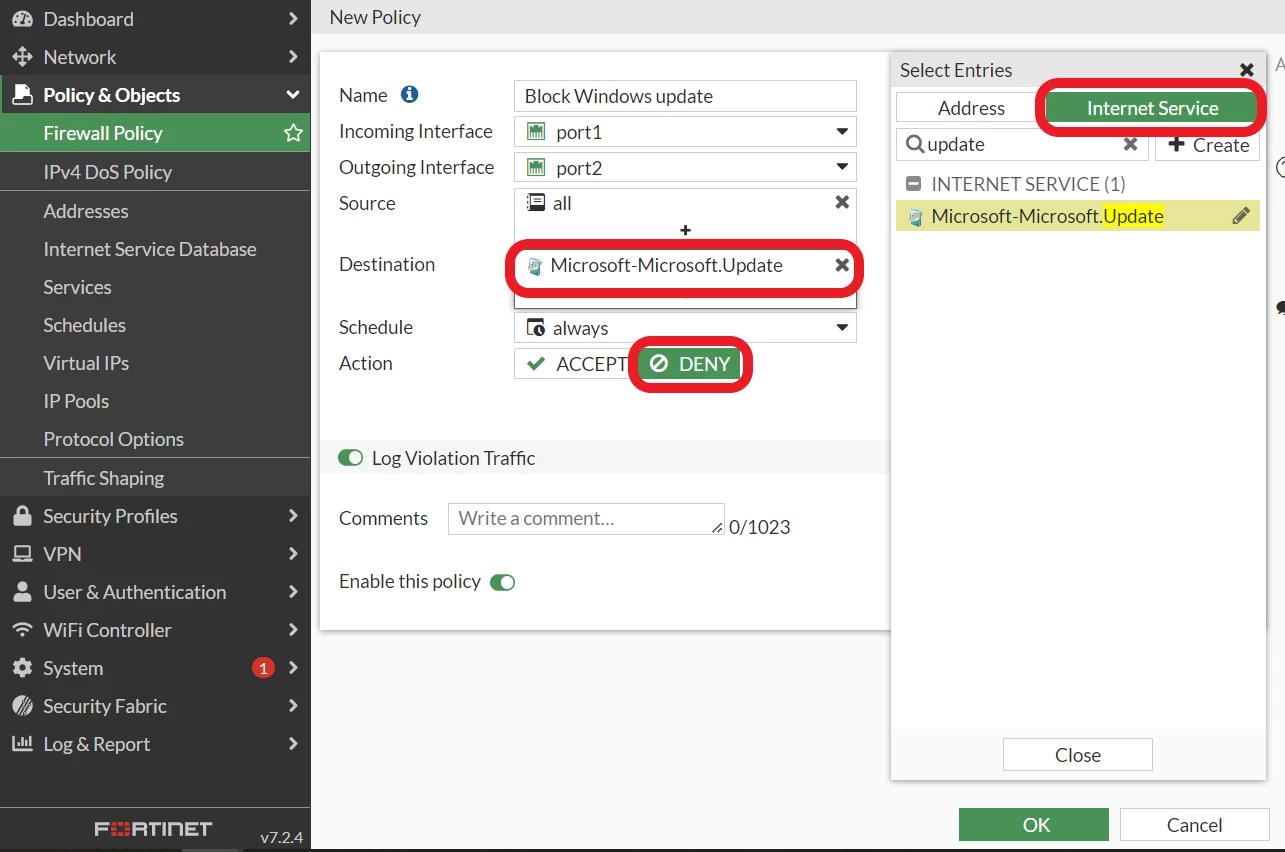Open Internet Service Database in the sidebar

point(150,249)
